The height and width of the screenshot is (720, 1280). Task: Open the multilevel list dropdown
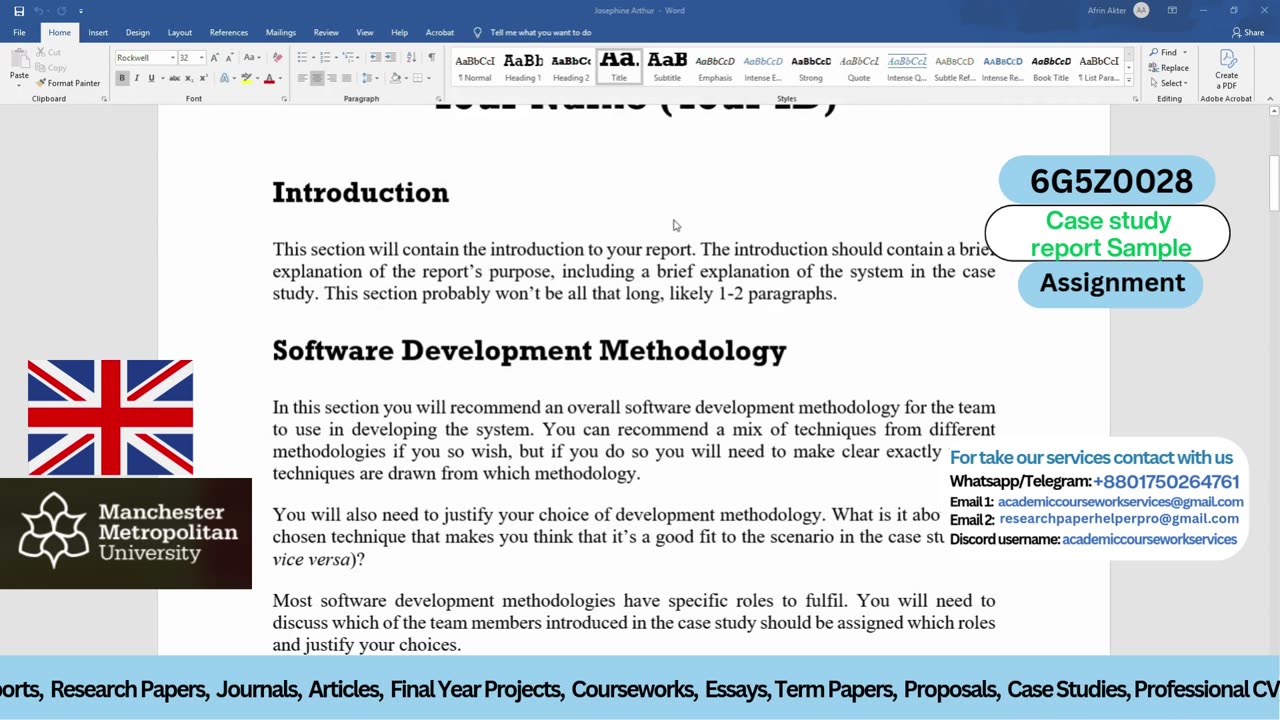click(x=356, y=58)
